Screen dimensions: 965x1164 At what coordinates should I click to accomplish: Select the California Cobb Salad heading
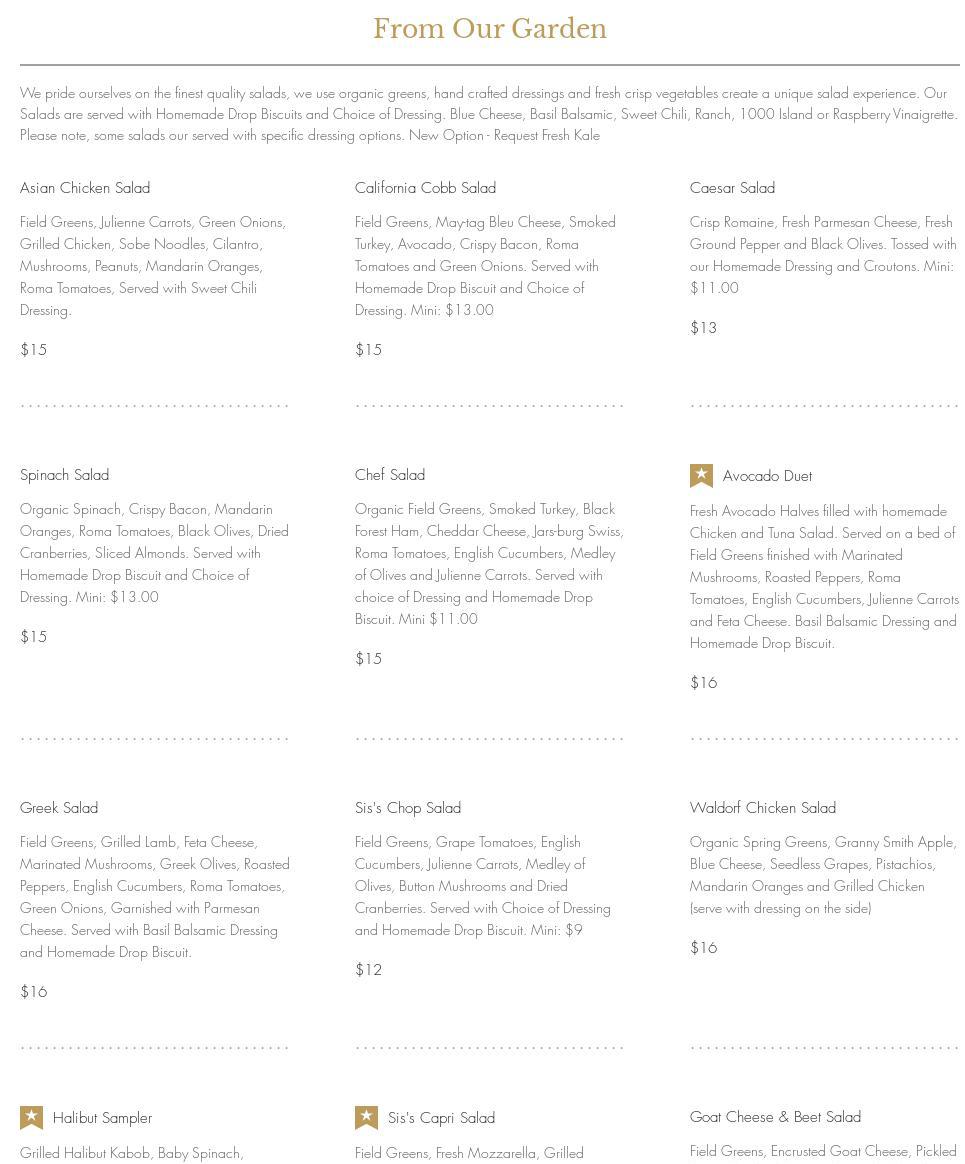(x=425, y=188)
